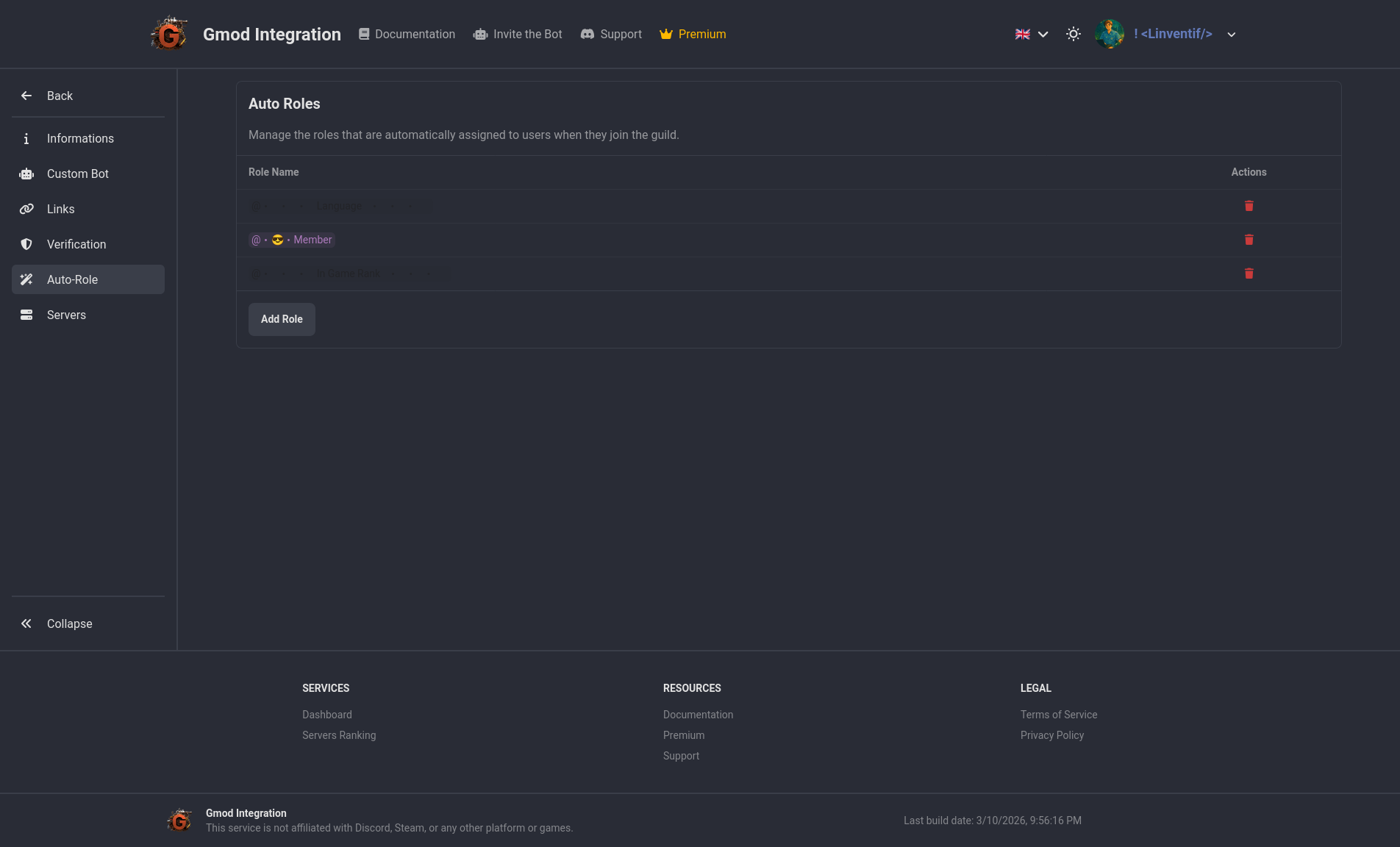Go to Servers in the sidebar
Screen dimensions: 1400x847
click(66, 315)
